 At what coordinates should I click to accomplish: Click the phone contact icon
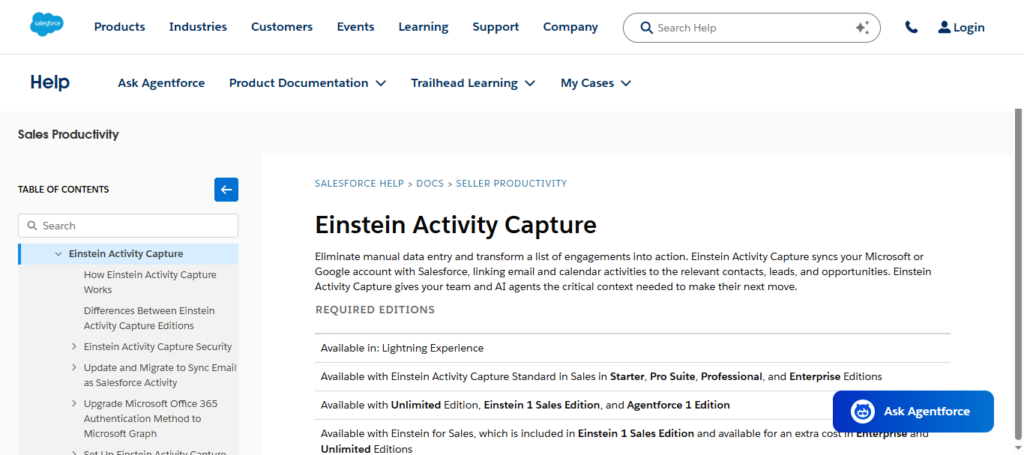[911, 27]
